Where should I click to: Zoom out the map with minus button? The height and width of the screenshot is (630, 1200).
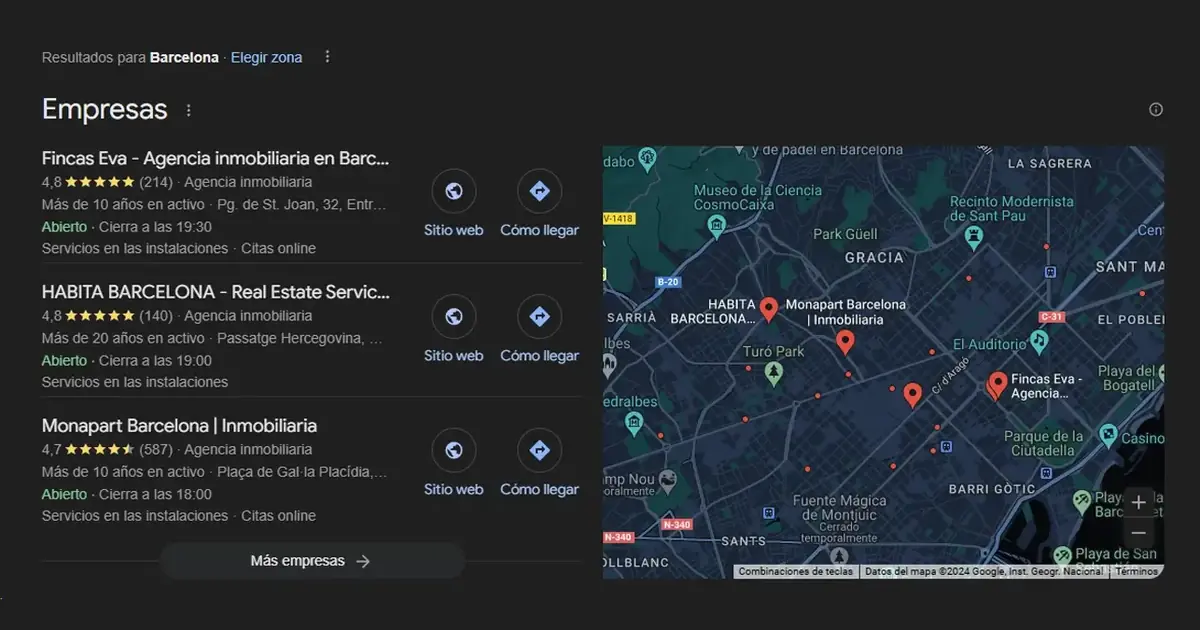1138,533
